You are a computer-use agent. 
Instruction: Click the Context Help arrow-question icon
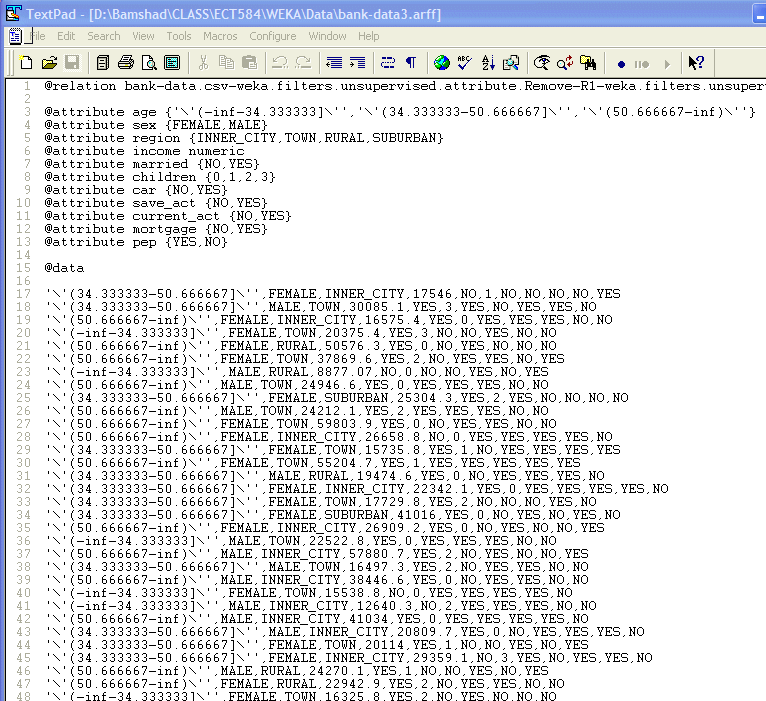tap(696, 63)
